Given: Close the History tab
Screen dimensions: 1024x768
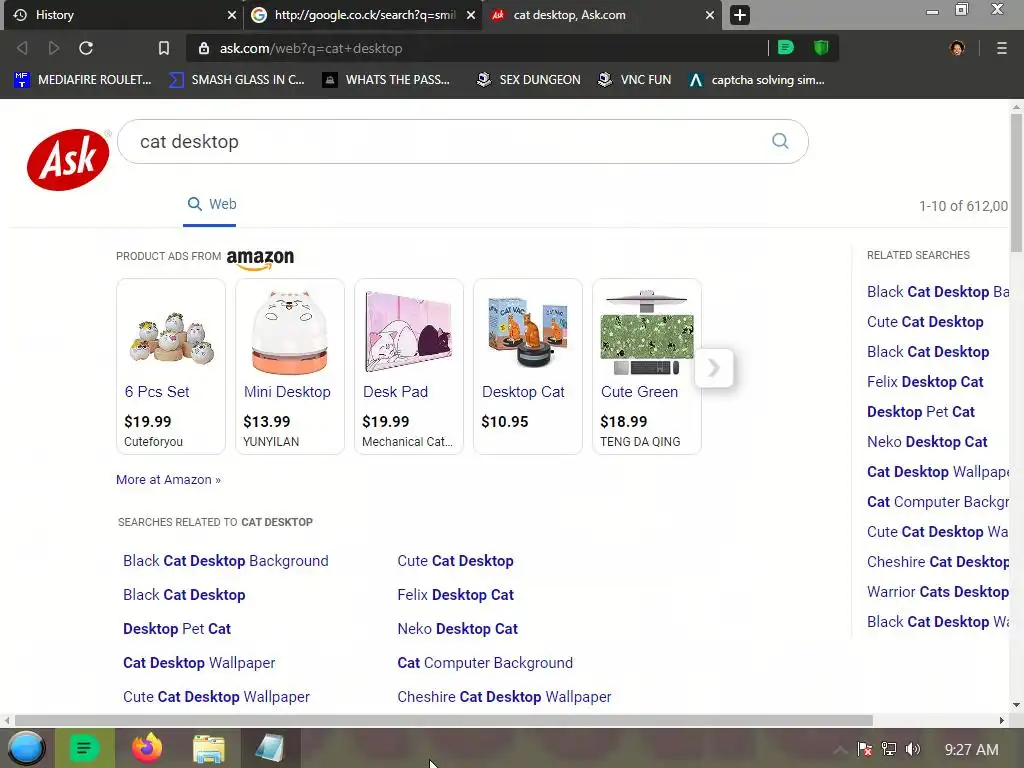Looking at the screenshot, I should click(x=232, y=15).
